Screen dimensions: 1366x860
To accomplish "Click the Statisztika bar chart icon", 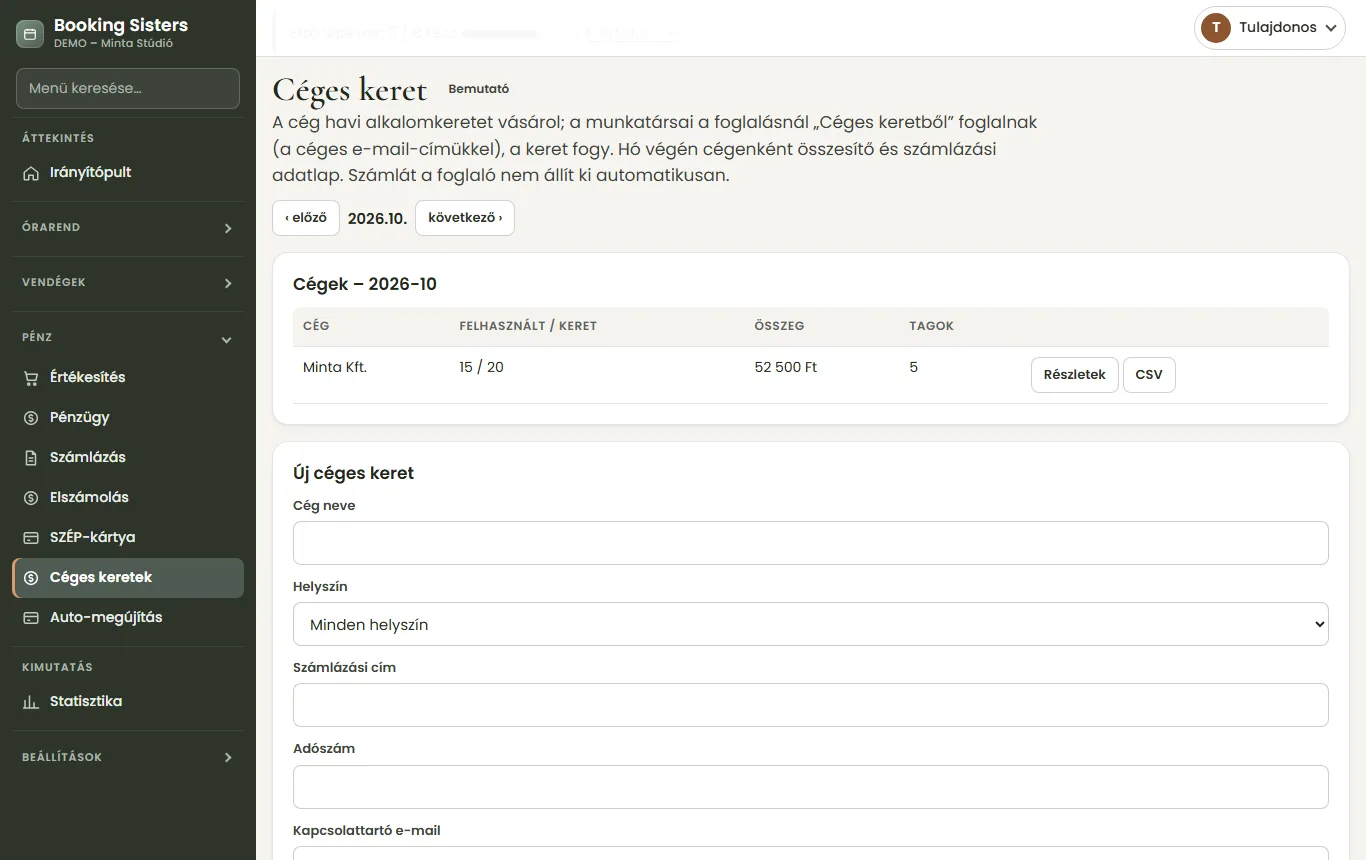I will tap(31, 702).
